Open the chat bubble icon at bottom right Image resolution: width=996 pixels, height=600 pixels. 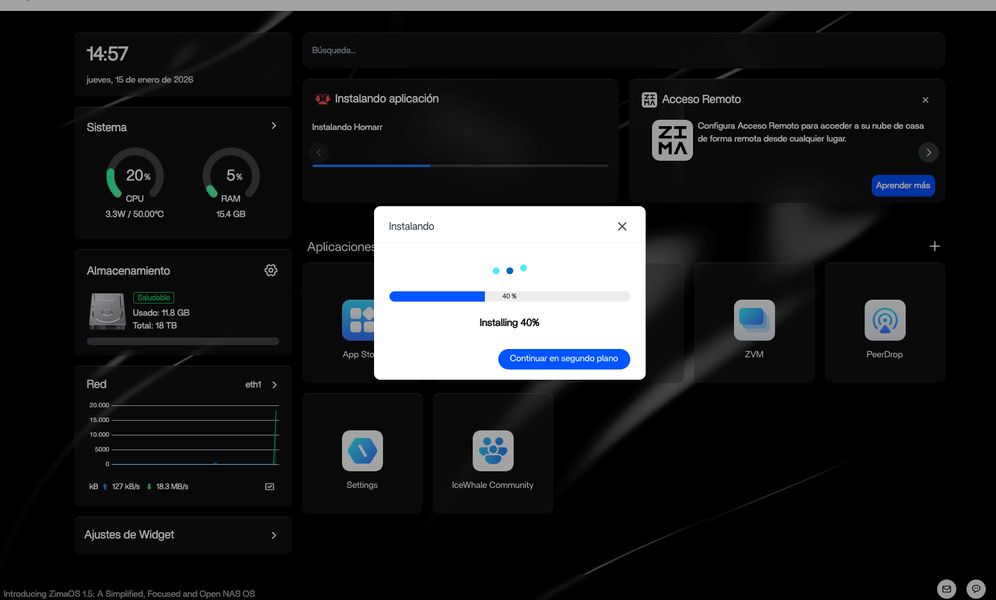pos(975,588)
